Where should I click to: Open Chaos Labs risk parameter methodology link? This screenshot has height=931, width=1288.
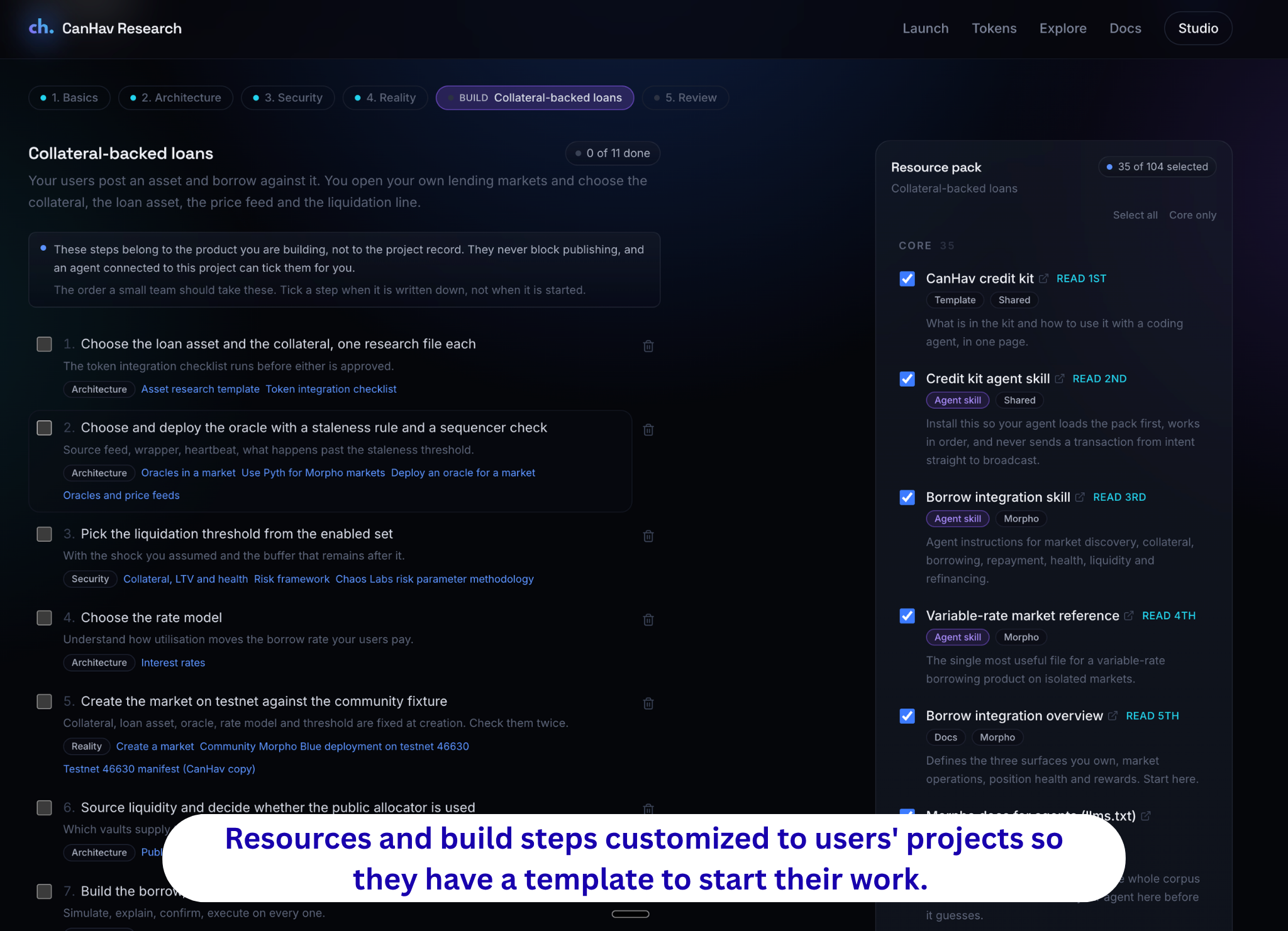pyautogui.click(x=435, y=579)
